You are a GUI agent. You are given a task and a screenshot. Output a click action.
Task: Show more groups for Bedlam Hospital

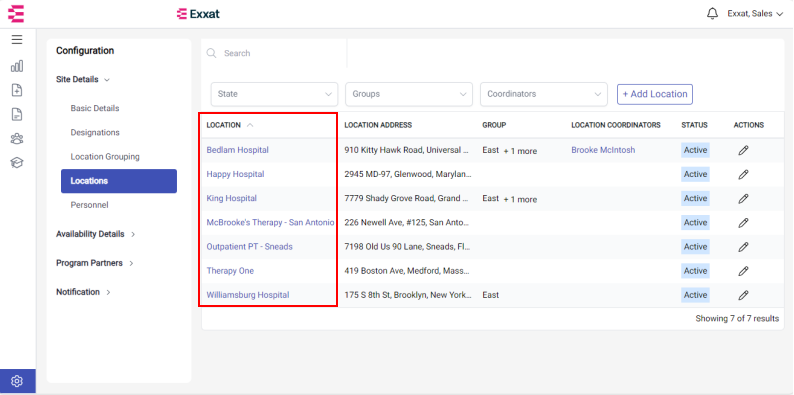click(520, 151)
